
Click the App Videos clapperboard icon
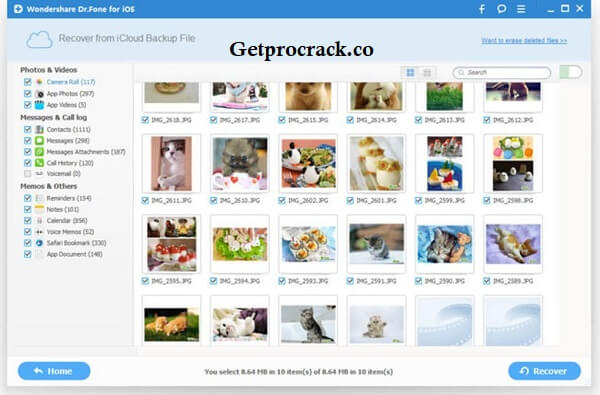[39, 105]
